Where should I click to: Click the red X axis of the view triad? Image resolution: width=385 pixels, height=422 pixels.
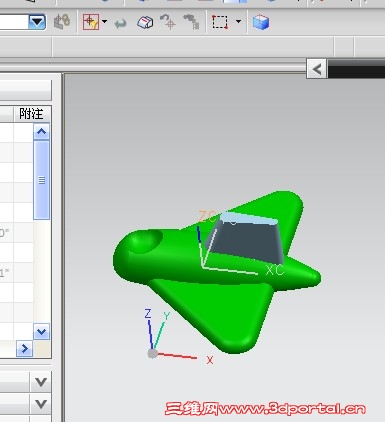click(177, 356)
